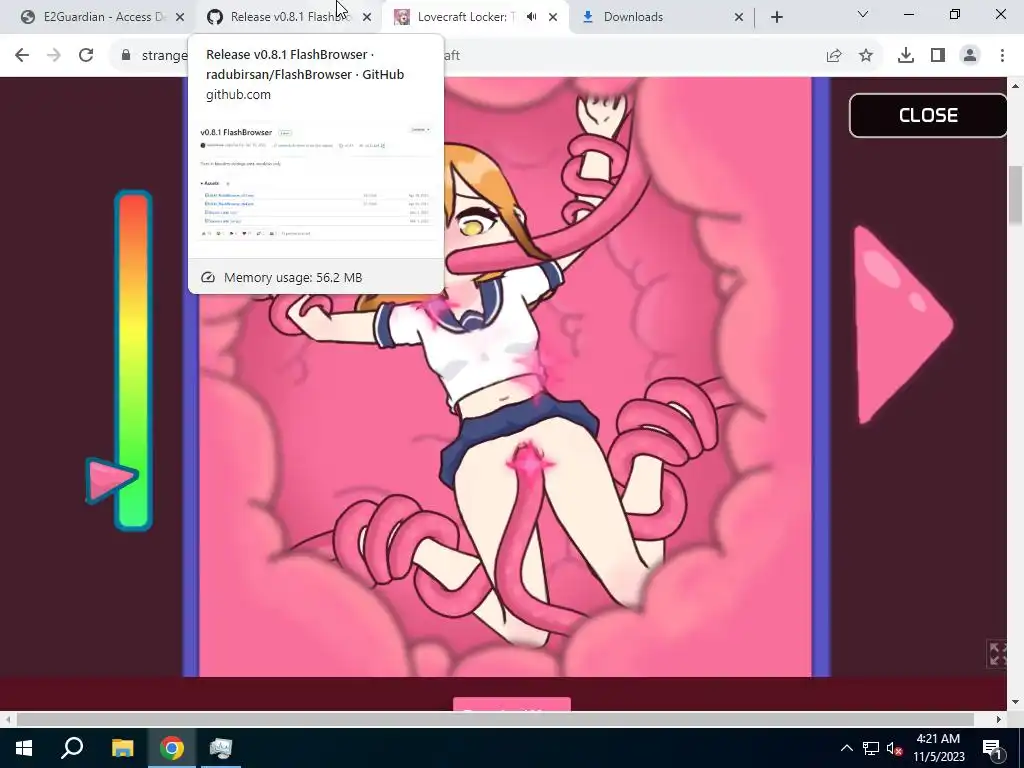Open File Explorer from the taskbar
This screenshot has width=1024, height=768.
click(122, 748)
